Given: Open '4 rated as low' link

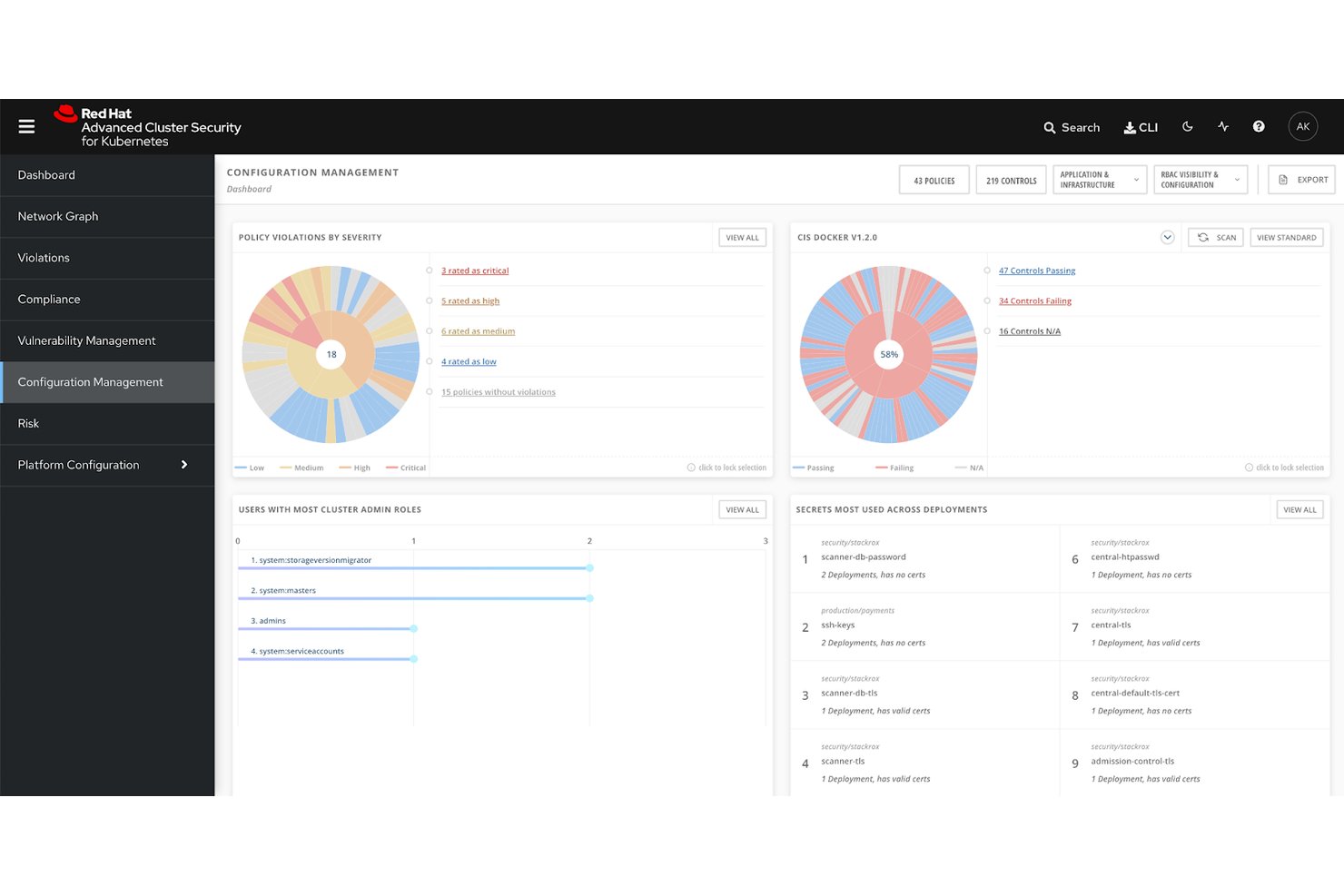Looking at the screenshot, I should (x=469, y=362).
